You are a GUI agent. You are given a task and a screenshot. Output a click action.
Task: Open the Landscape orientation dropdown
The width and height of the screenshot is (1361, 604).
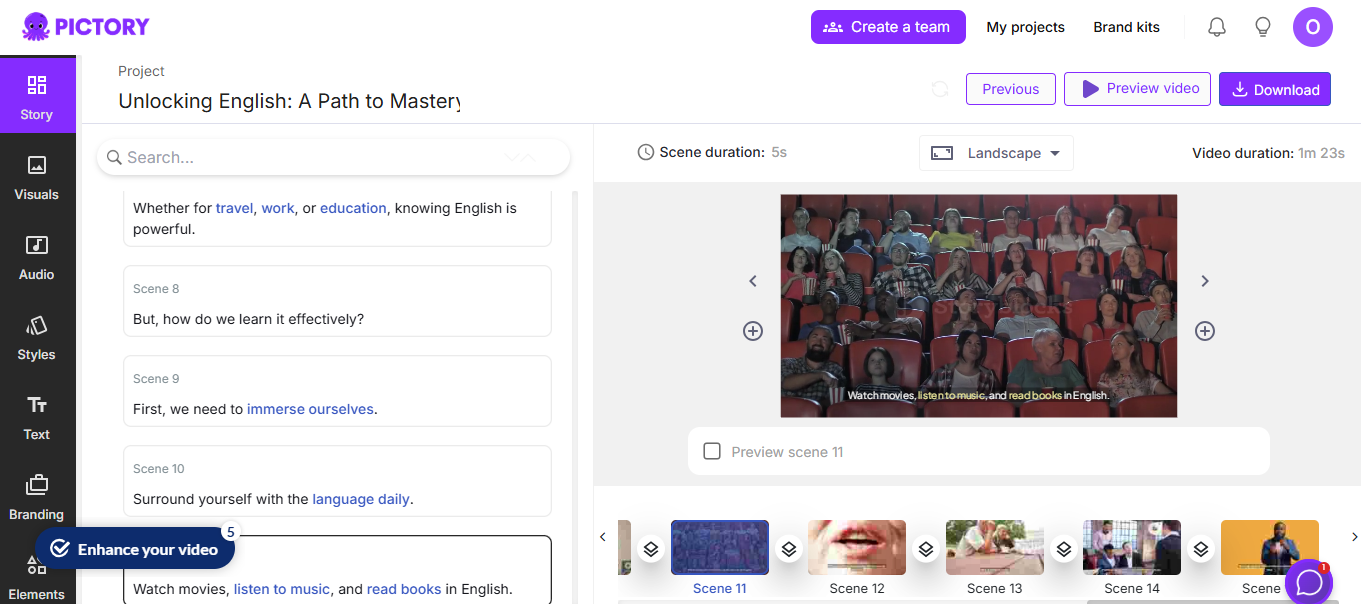[x=996, y=153]
